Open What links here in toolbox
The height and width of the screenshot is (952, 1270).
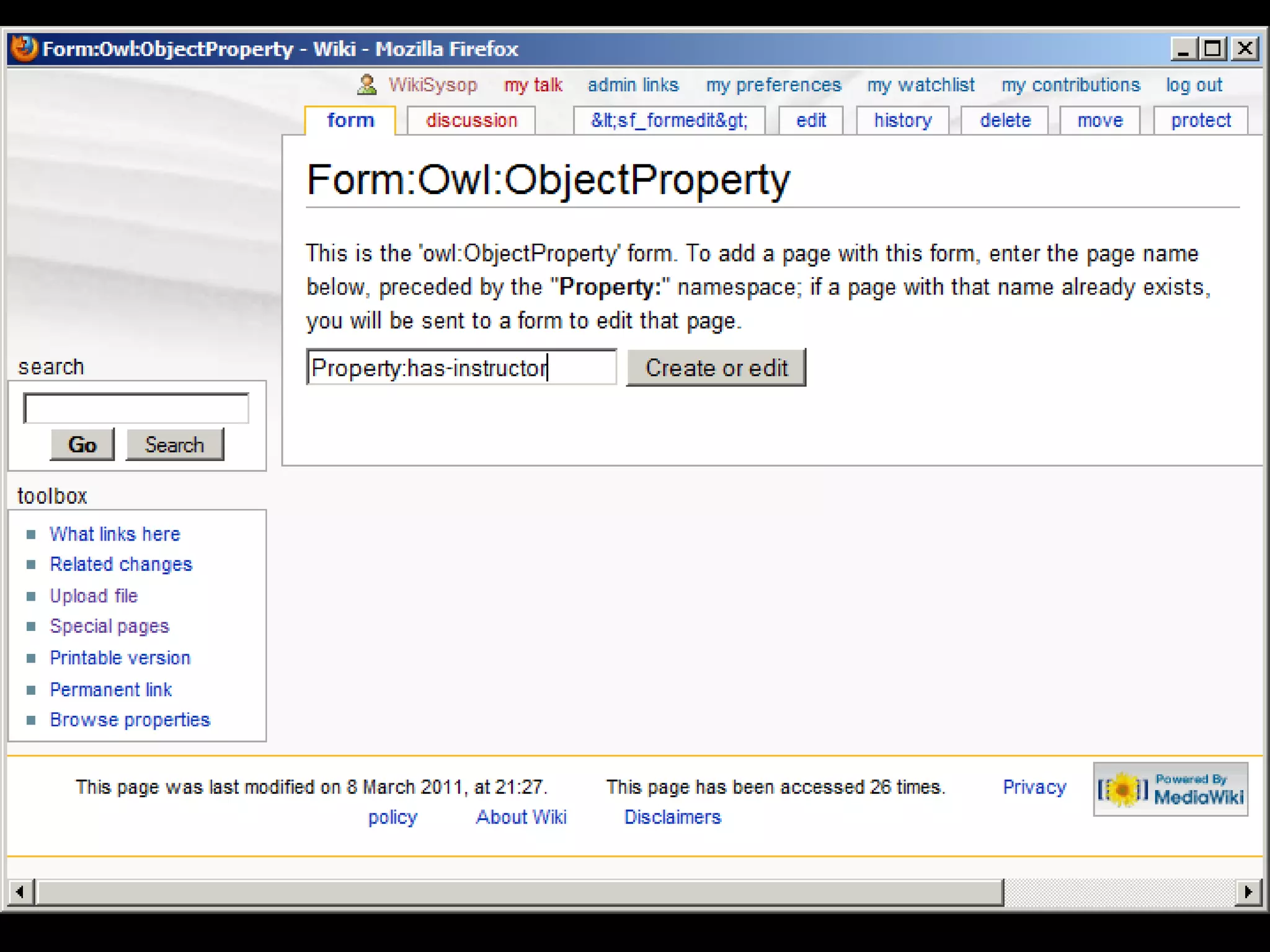[115, 534]
